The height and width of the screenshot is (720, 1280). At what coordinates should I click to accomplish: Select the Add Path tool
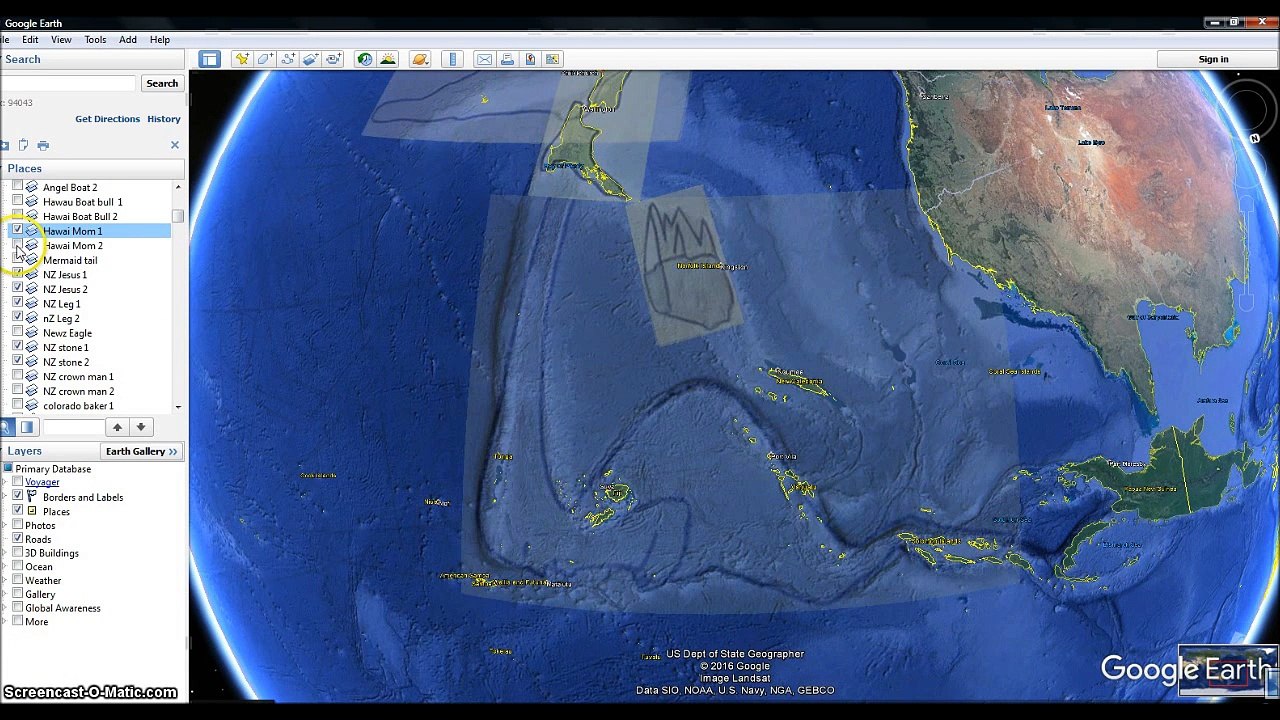tap(288, 59)
